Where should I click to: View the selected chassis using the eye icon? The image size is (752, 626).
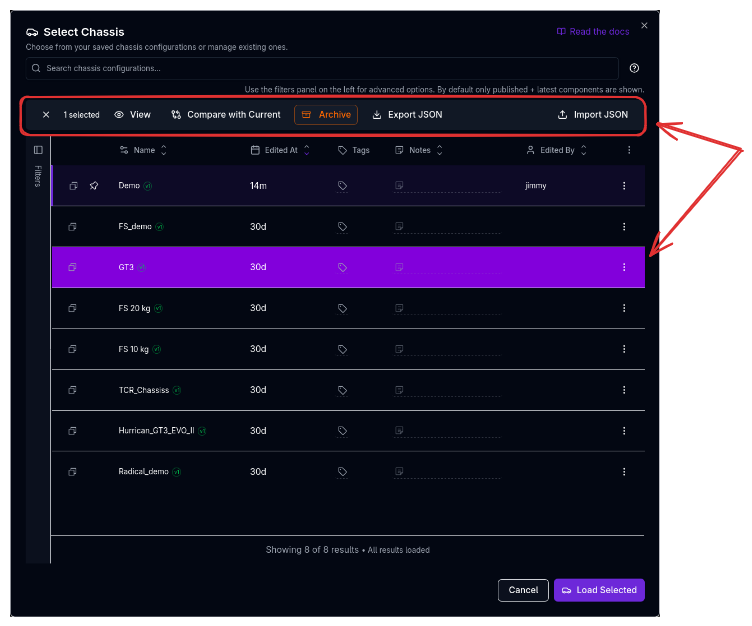[x=132, y=115]
